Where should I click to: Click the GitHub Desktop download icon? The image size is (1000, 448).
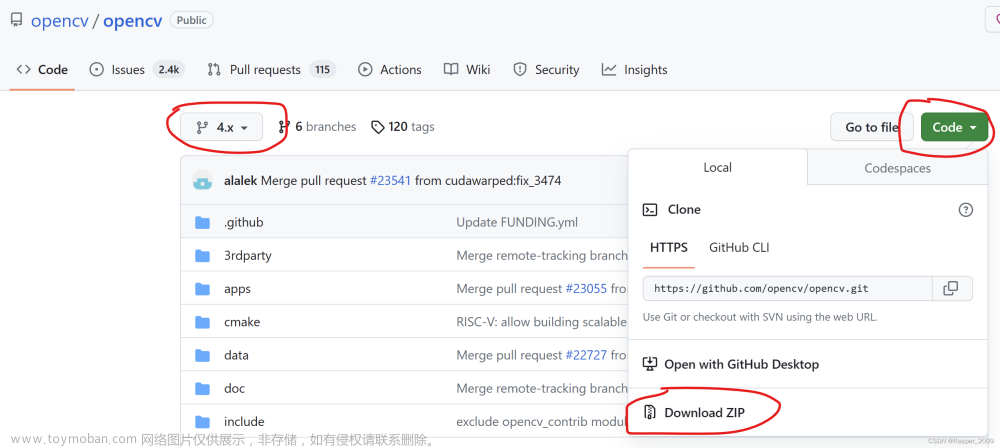click(649, 364)
